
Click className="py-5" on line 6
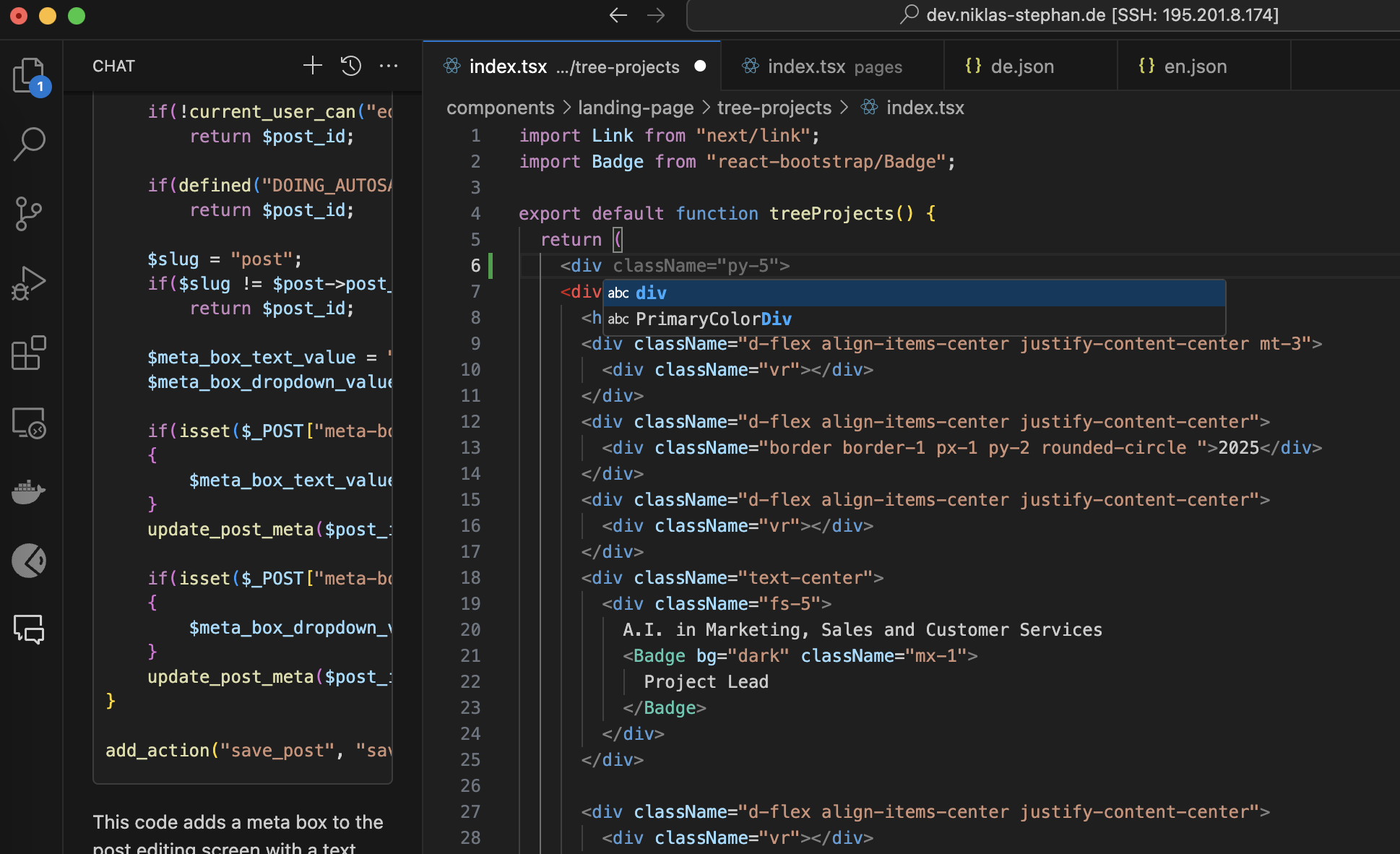(x=696, y=265)
